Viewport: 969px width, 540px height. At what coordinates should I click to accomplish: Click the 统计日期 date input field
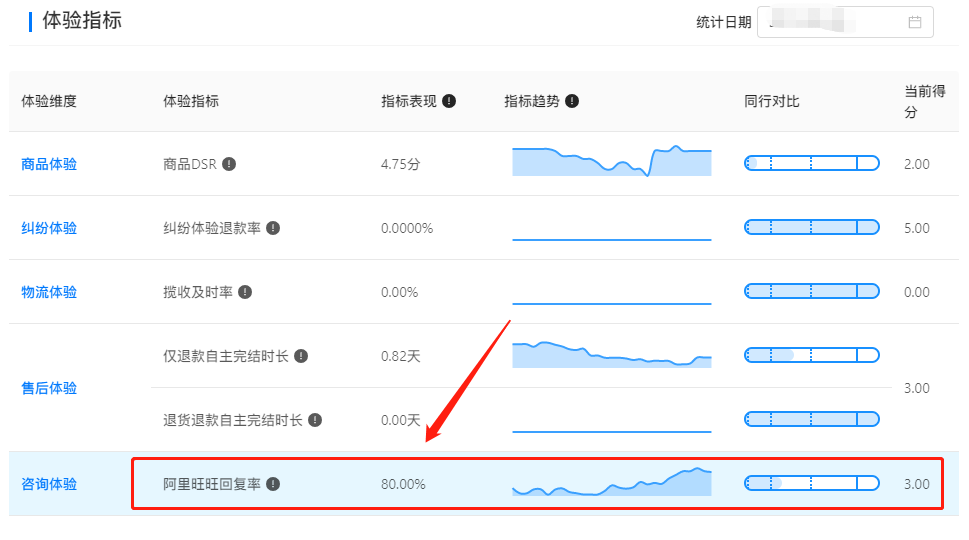pyautogui.click(x=845, y=22)
